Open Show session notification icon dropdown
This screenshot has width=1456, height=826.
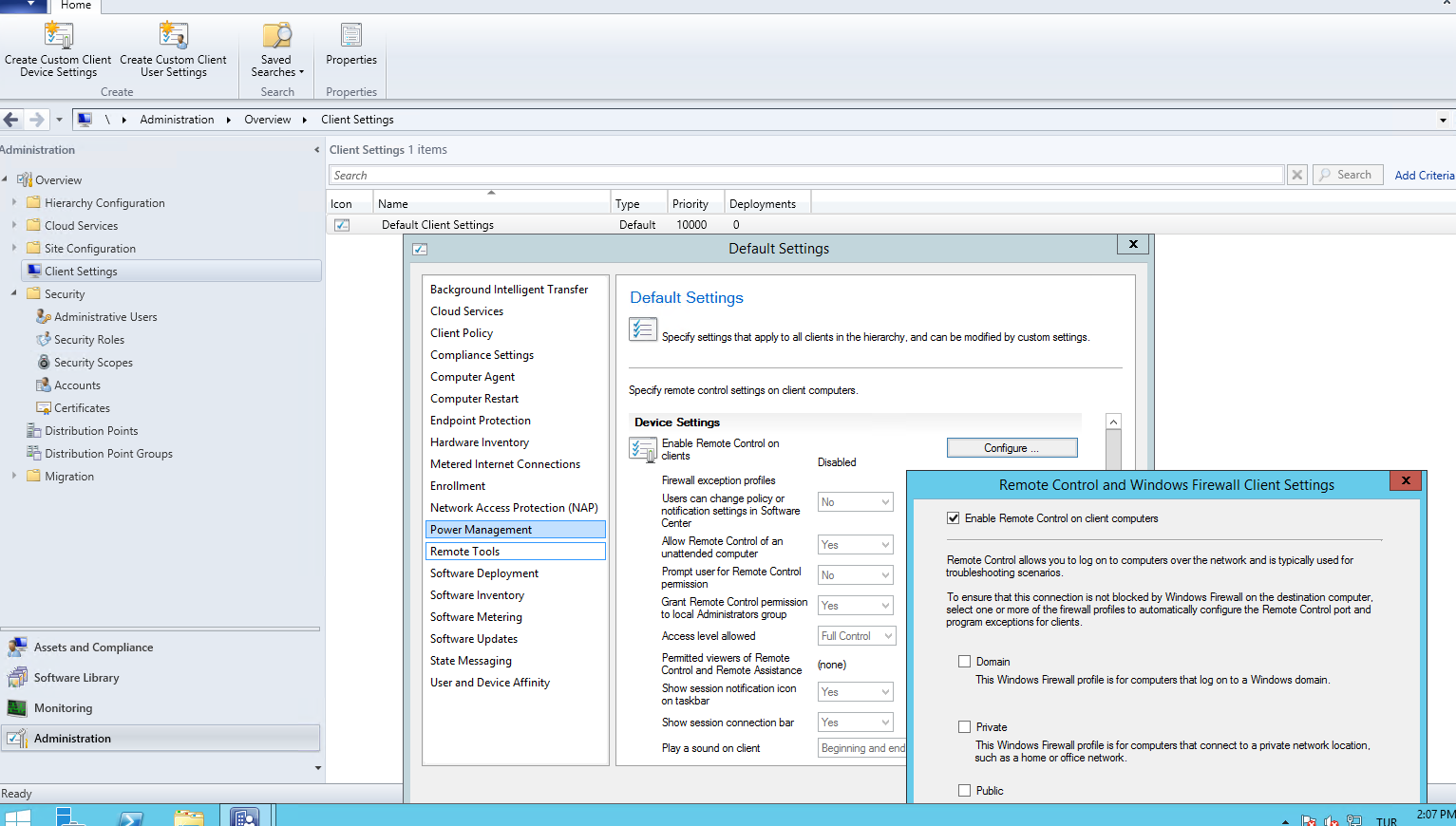[x=856, y=692]
